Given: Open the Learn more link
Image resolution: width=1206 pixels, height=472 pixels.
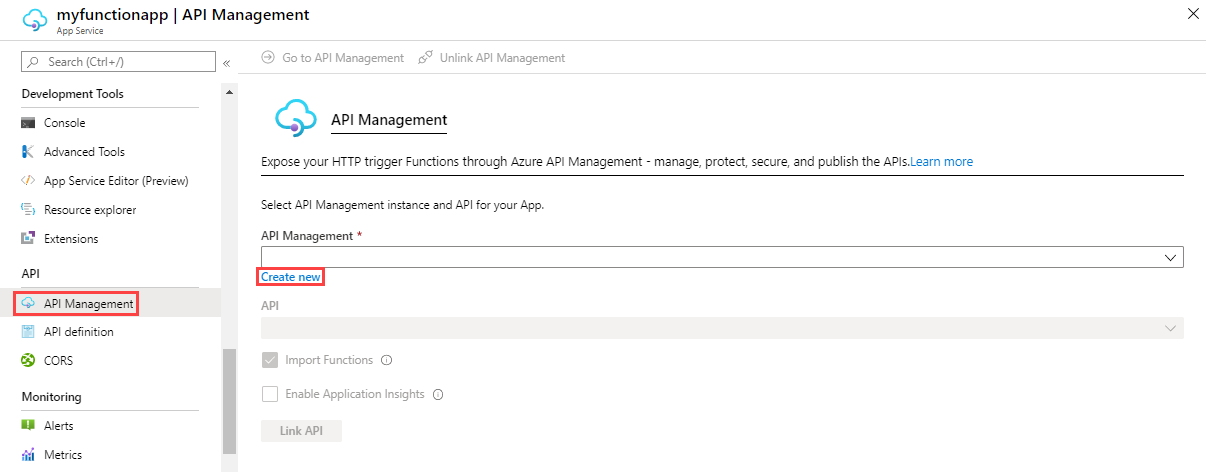Looking at the screenshot, I should (941, 161).
